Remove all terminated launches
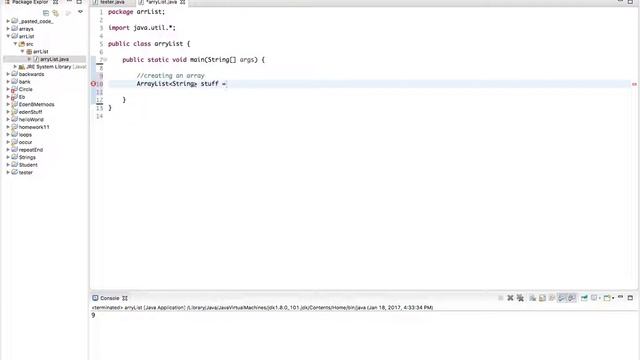 [520, 298]
